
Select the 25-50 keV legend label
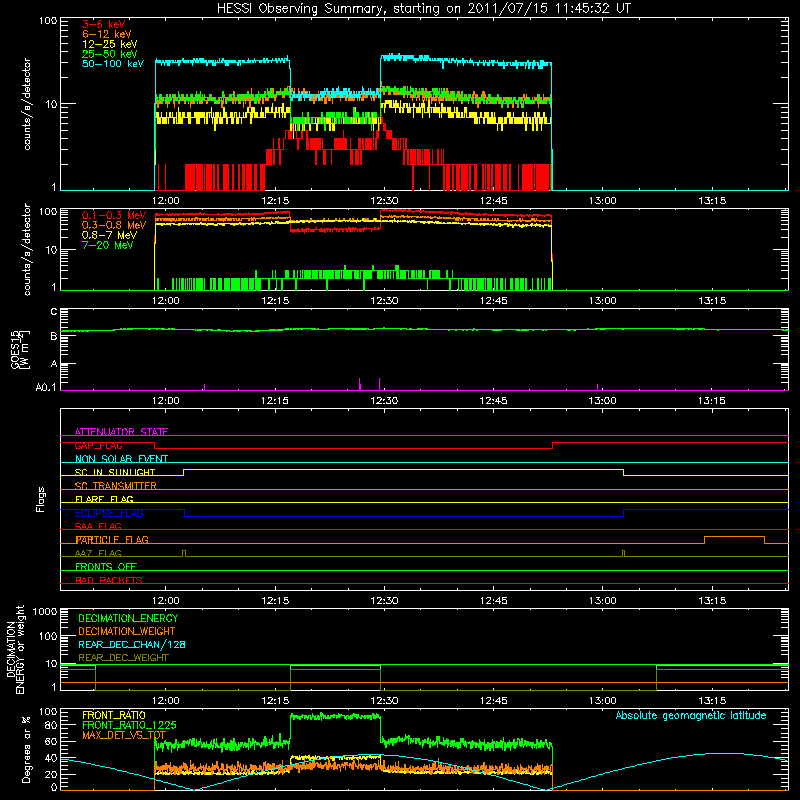(x=110, y=54)
